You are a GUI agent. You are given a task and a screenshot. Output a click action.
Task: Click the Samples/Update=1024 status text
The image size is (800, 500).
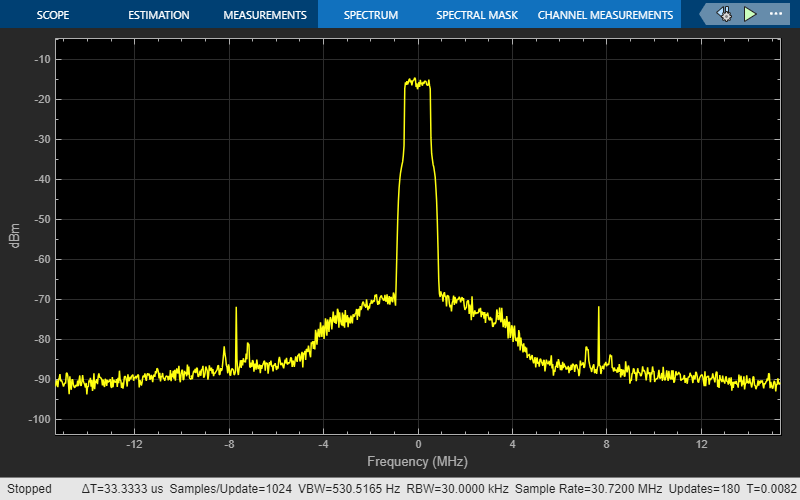point(231,489)
